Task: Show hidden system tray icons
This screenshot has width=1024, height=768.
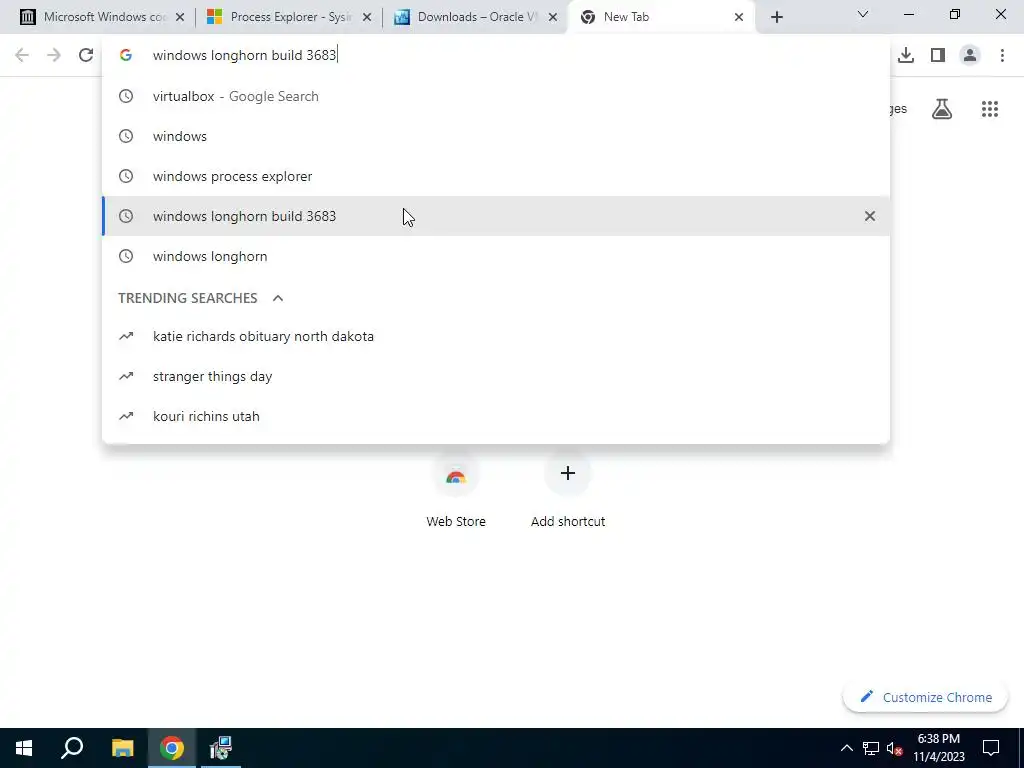Action: (x=846, y=748)
